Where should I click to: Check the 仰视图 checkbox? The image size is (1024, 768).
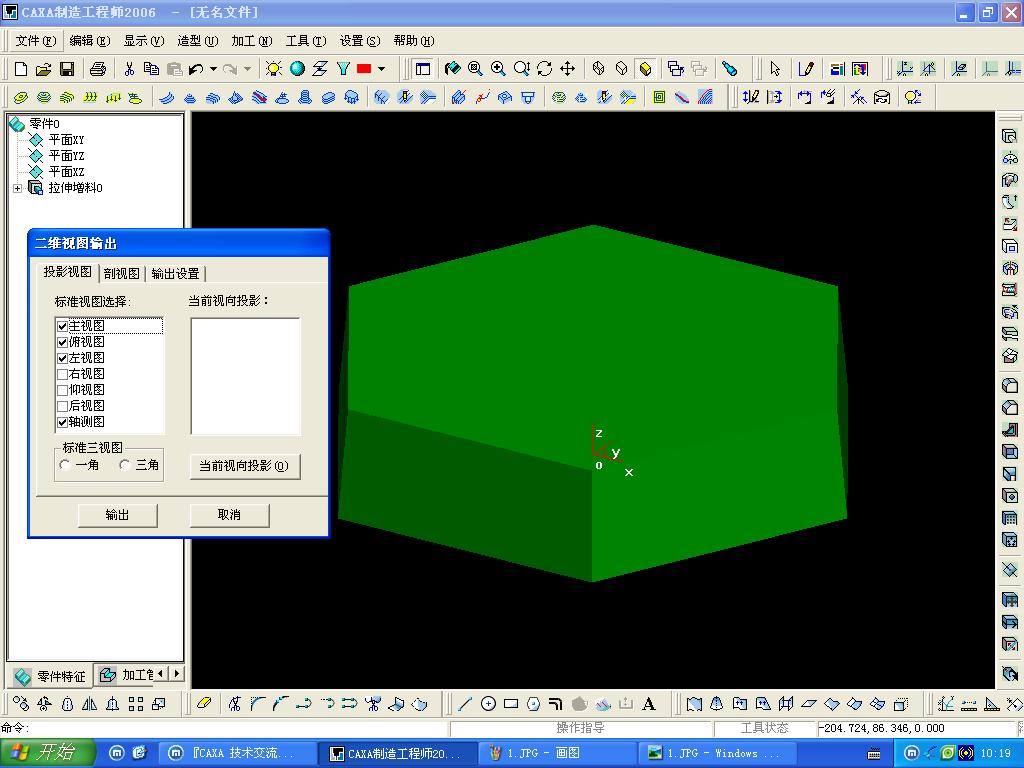pyautogui.click(x=63, y=390)
